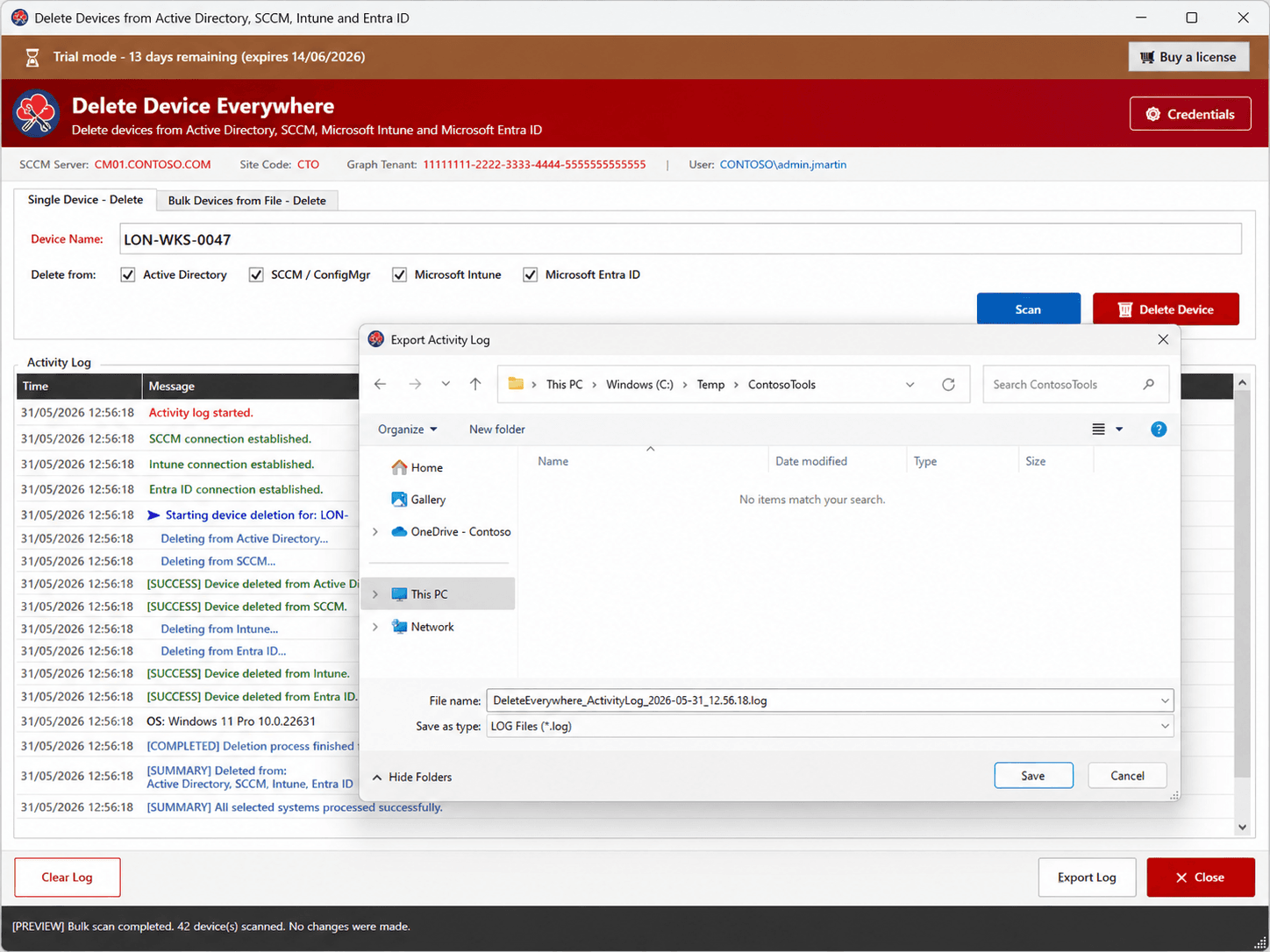Click This PC breadcrumb segment
The width and height of the screenshot is (1270, 952).
point(564,384)
